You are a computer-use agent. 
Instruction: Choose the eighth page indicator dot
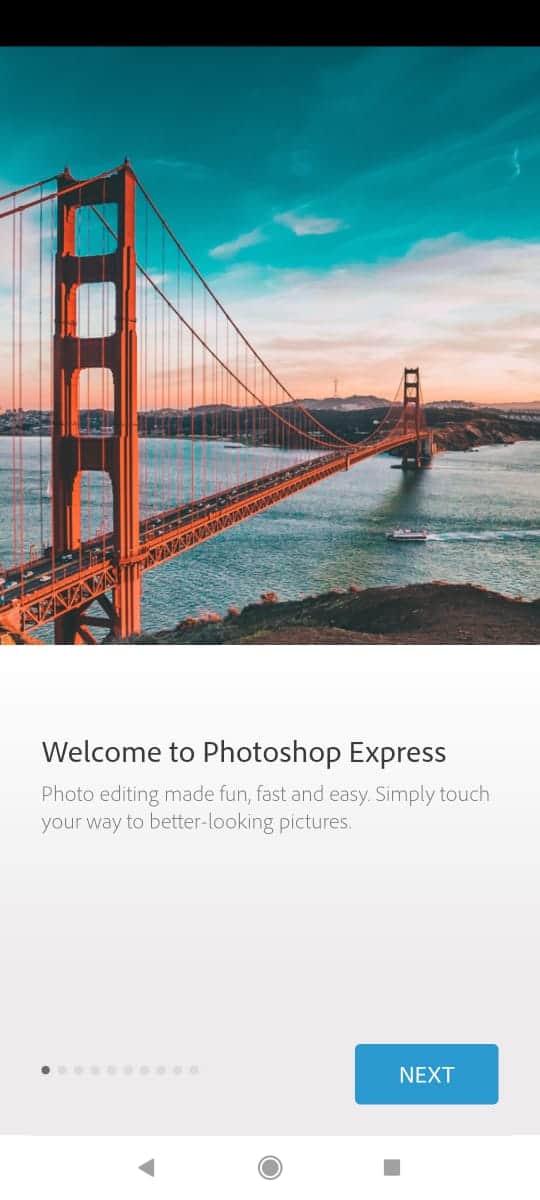161,1070
